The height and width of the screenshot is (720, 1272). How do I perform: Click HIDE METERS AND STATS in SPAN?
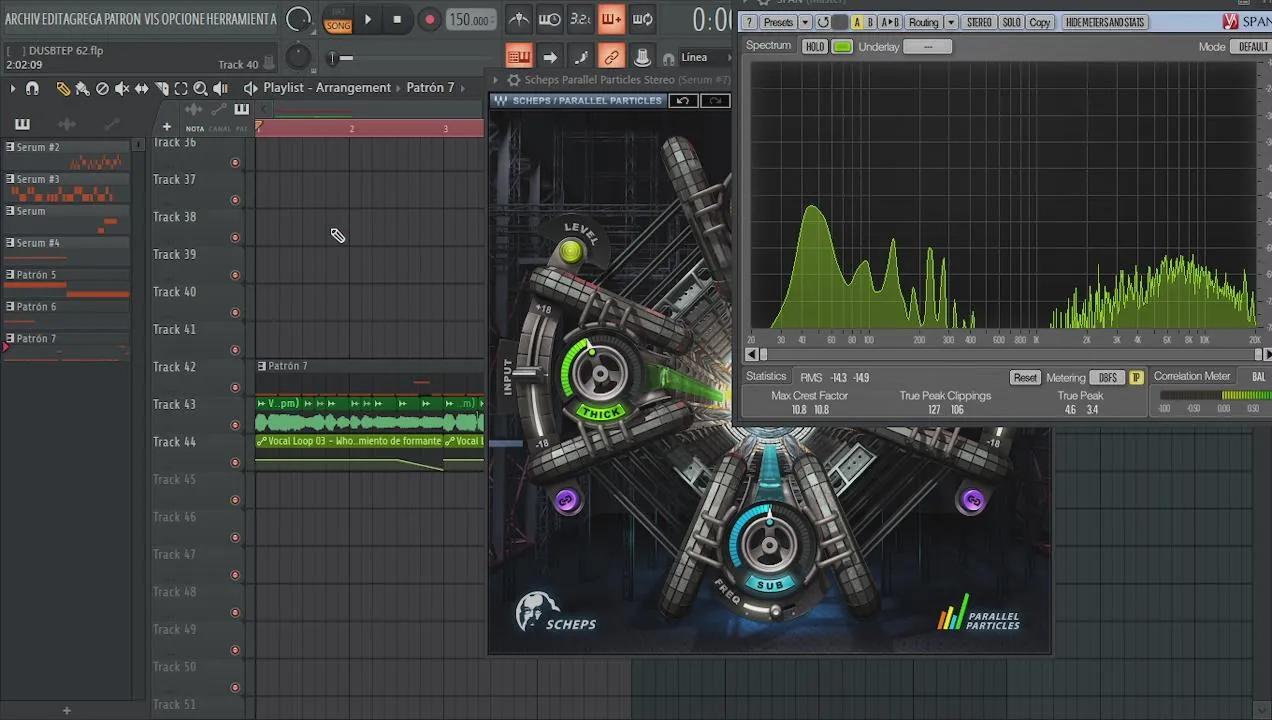click(x=1104, y=22)
